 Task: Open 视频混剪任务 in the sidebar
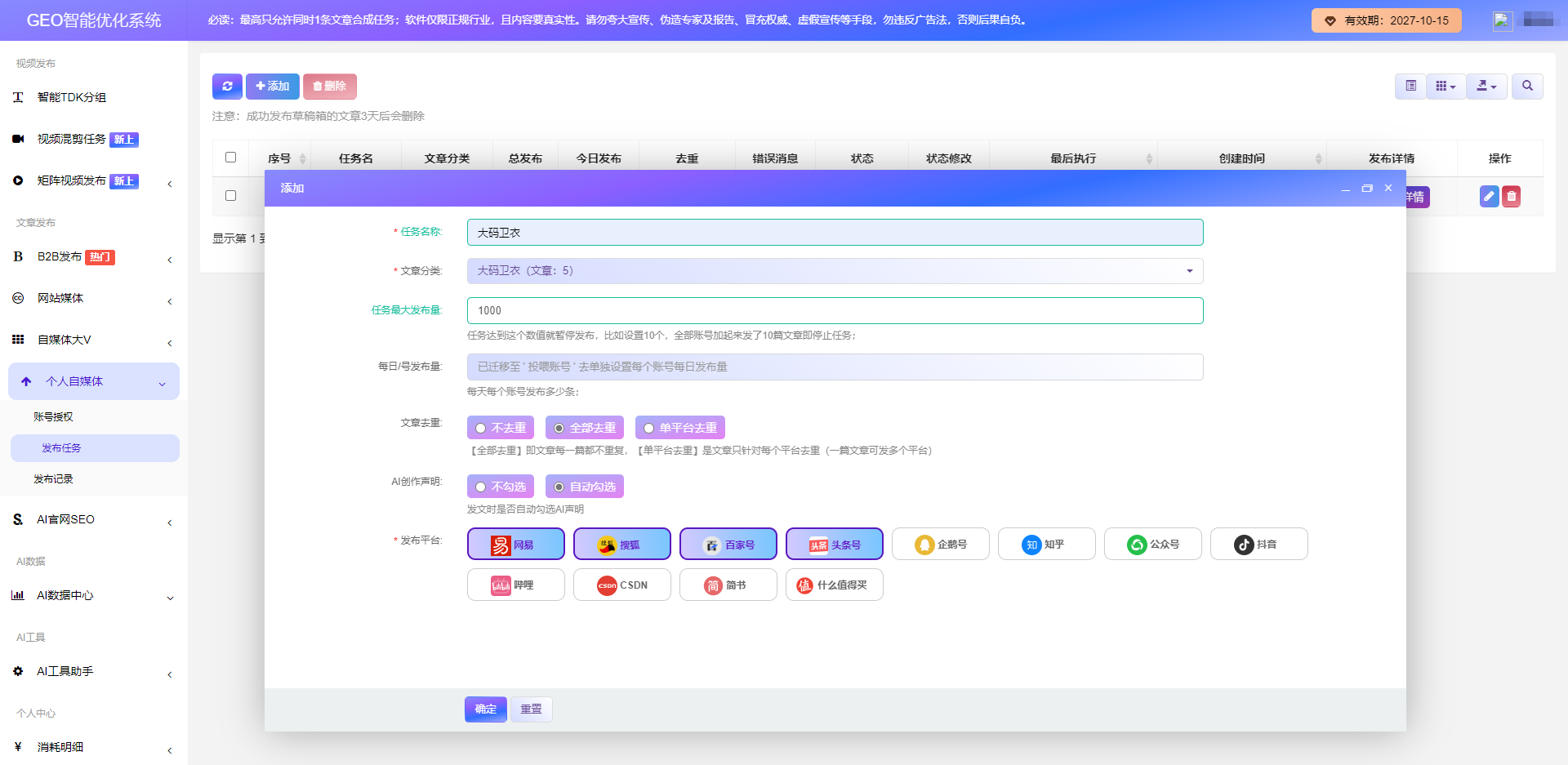click(x=72, y=140)
